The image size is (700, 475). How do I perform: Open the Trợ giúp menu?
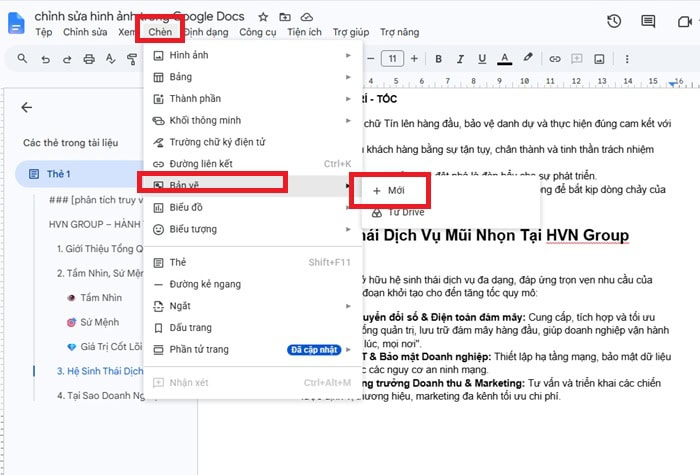click(x=351, y=32)
